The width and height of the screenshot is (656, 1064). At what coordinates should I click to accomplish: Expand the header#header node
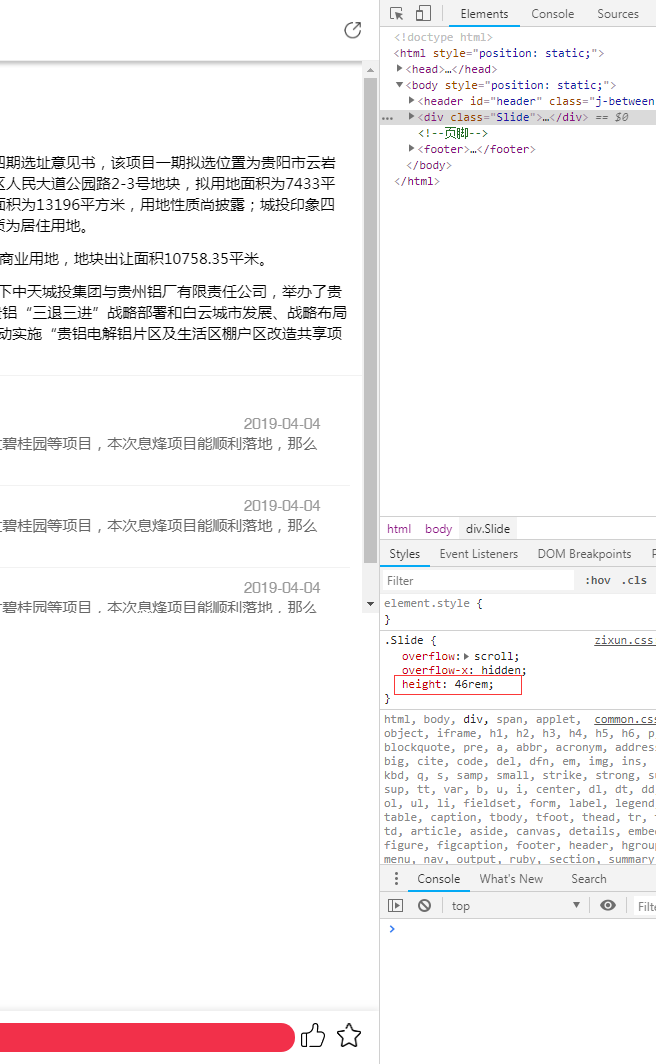[x=411, y=100]
